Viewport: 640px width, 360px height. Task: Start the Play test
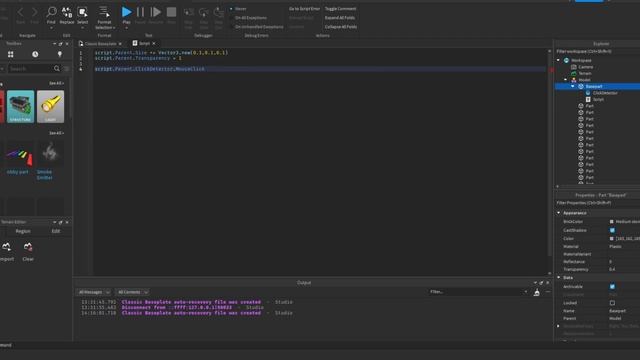coord(127,12)
